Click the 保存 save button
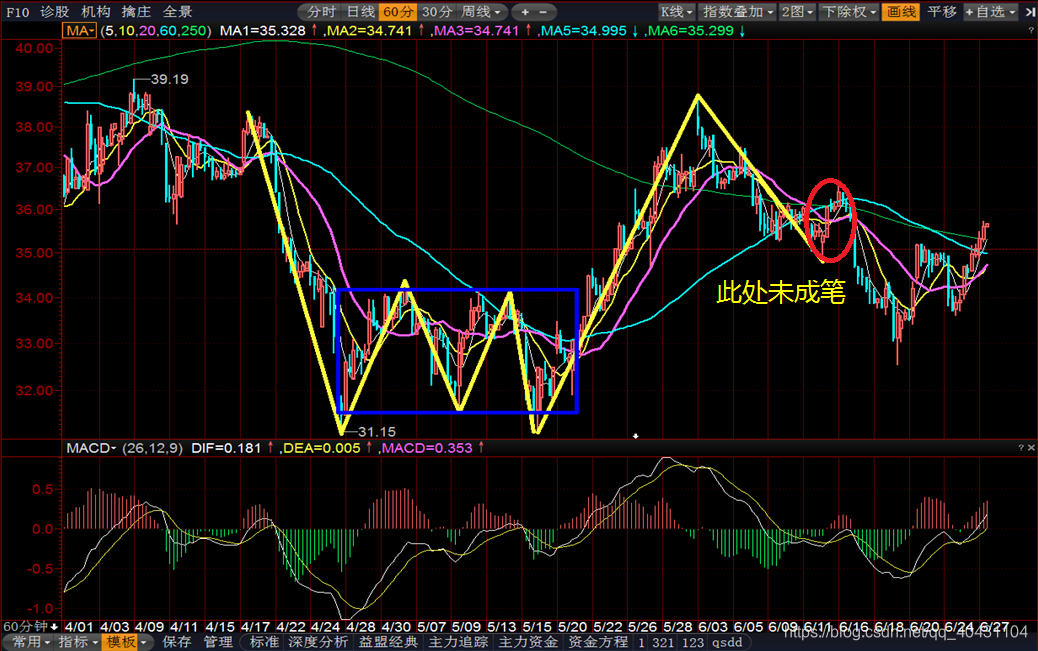1038x651 pixels. coord(177,642)
